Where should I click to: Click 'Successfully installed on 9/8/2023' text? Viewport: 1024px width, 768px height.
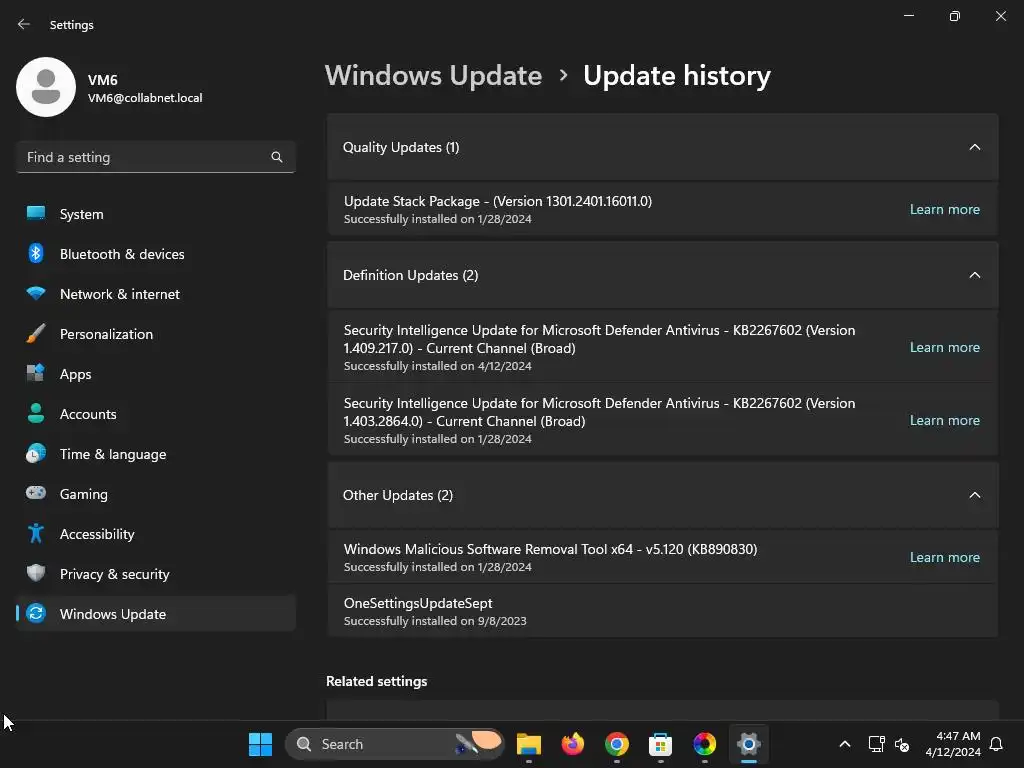[x=435, y=621]
